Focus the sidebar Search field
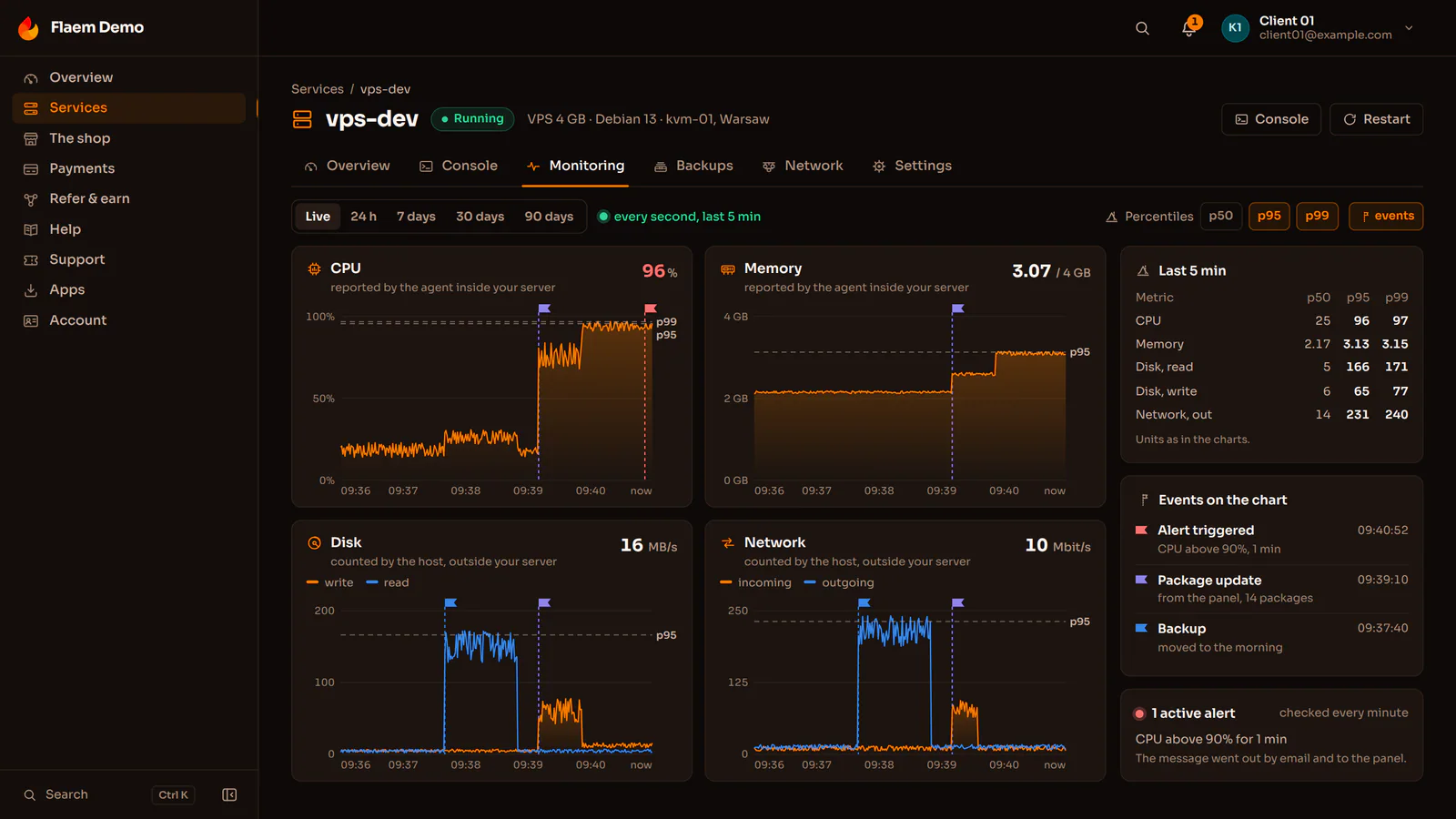Screen dimensions: 1456x819 click(x=109, y=794)
